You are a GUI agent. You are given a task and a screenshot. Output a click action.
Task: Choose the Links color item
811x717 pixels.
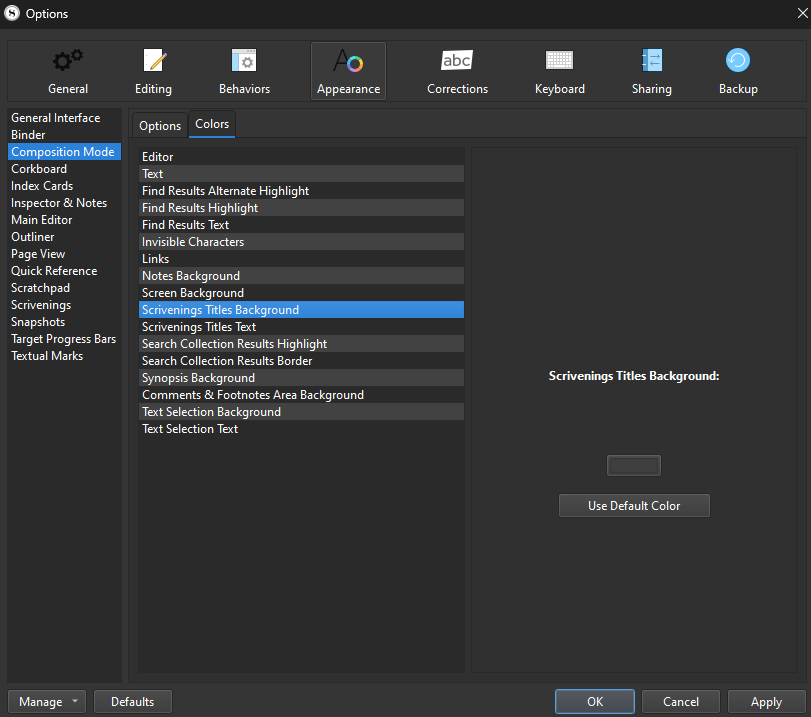(302, 259)
